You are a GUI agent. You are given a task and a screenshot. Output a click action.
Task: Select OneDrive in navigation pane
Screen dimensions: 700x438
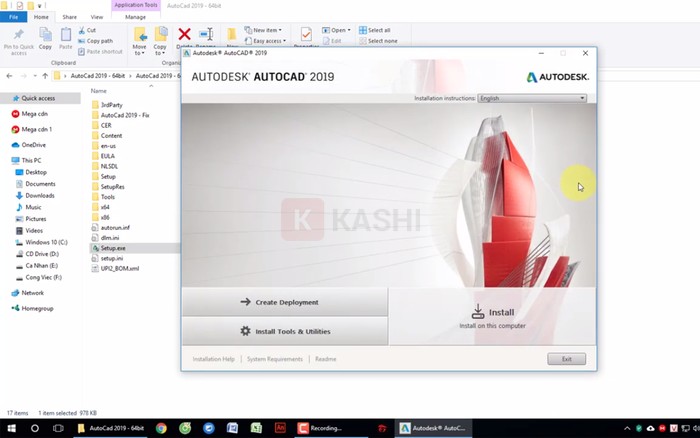tap(33, 145)
